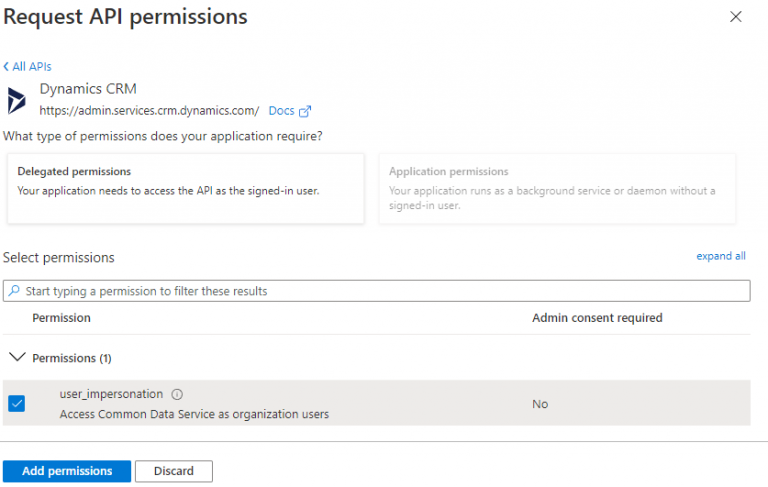Collapse the Permissions (1) group chevron
The width and height of the screenshot is (768, 487).
pyautogui.click(x=16, y=357)
